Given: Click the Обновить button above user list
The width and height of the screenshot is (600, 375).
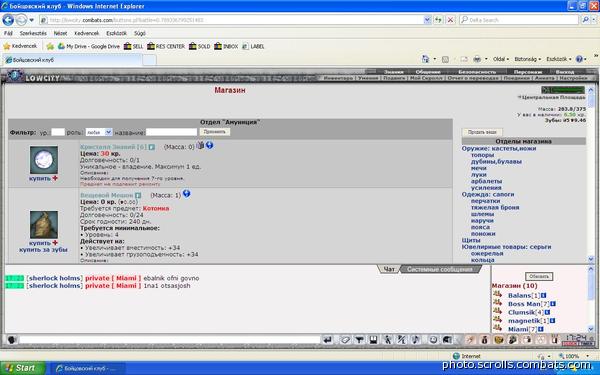Looking at the screenshot, I should coord(539,276).
